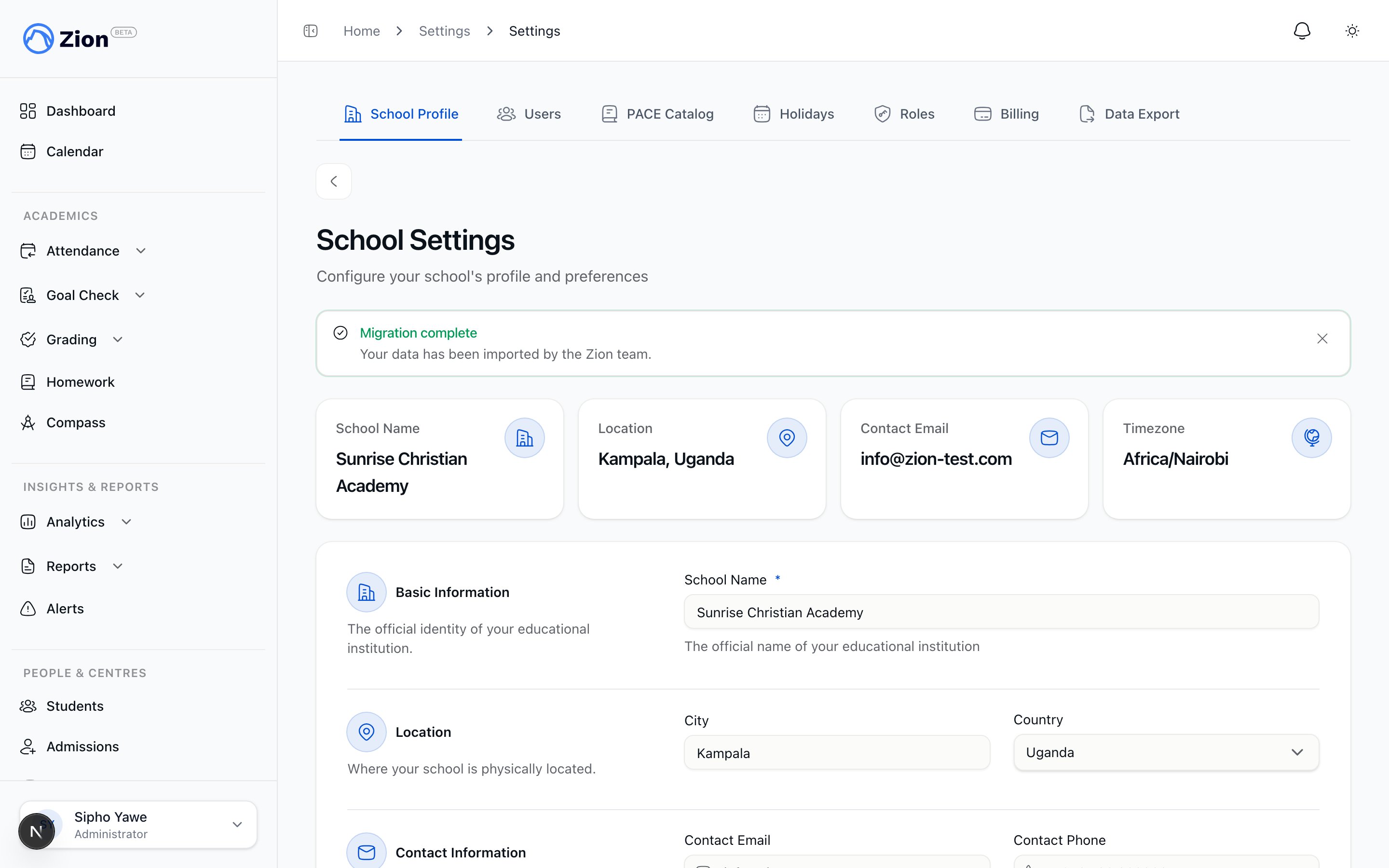
Task: Click the middle Settings breadcrumb link
Action: click(444, 31)
